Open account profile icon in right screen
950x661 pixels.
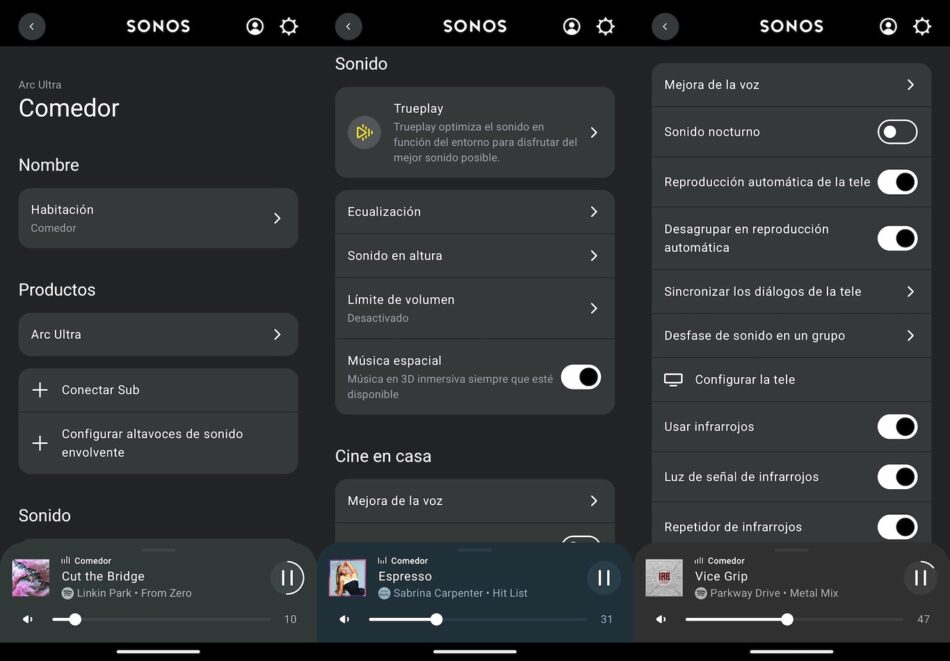(888, 27)
